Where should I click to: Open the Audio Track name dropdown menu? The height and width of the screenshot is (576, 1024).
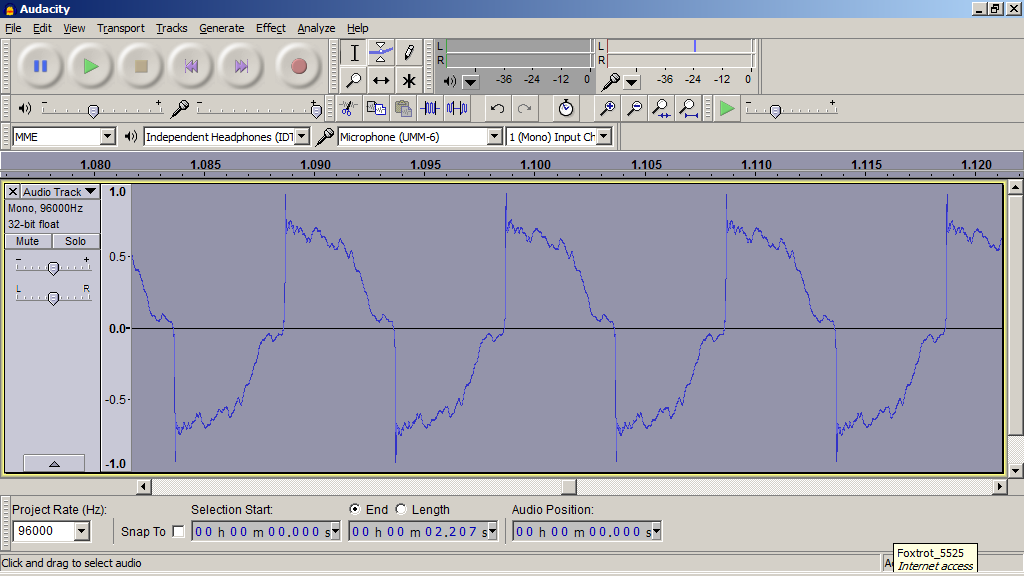[60, 192]
